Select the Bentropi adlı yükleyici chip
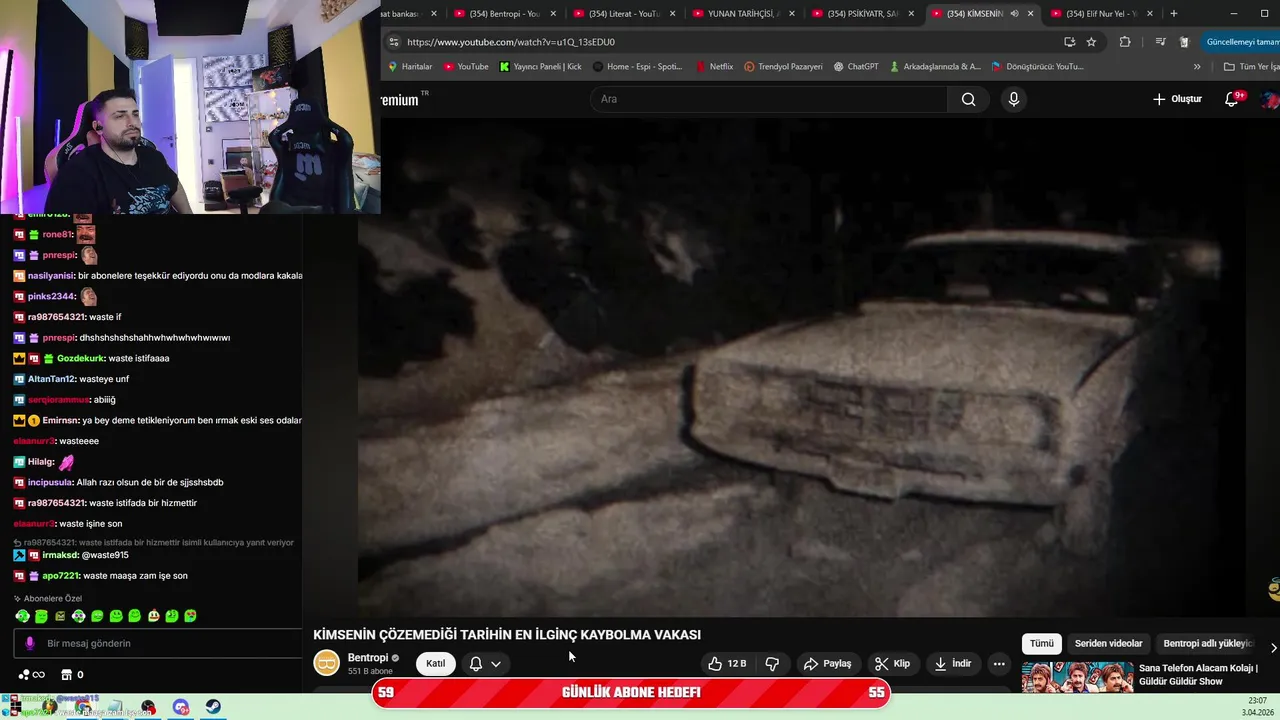The height and width of the screenshot is (720, 1280). coord(1208,643)
